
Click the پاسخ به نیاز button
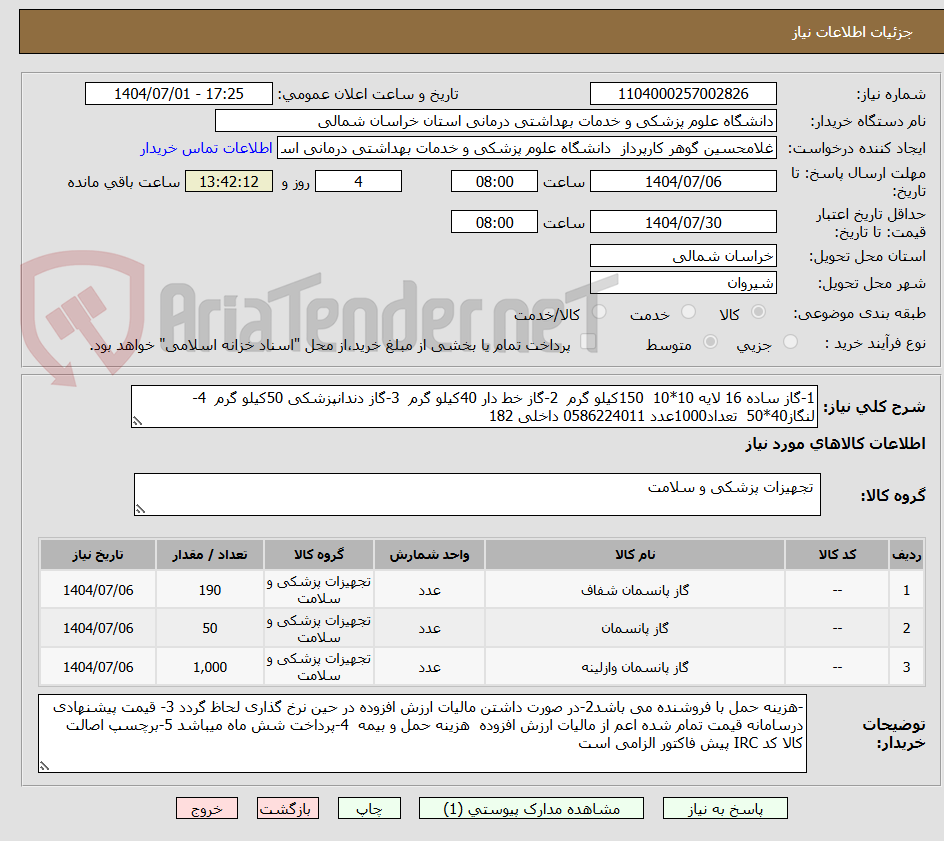click(x=725, y=808)
